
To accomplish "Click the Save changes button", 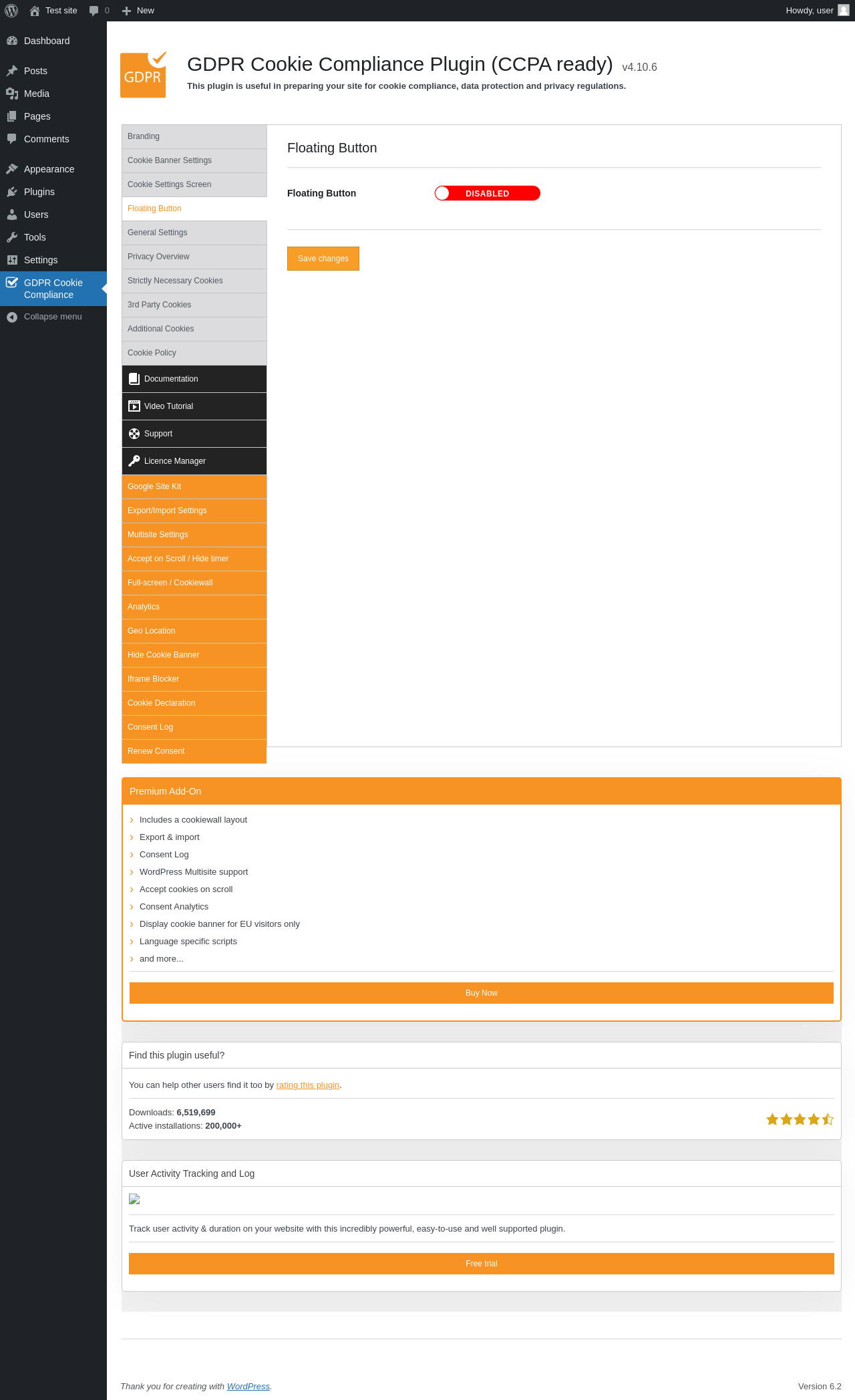I will point(323,259).
